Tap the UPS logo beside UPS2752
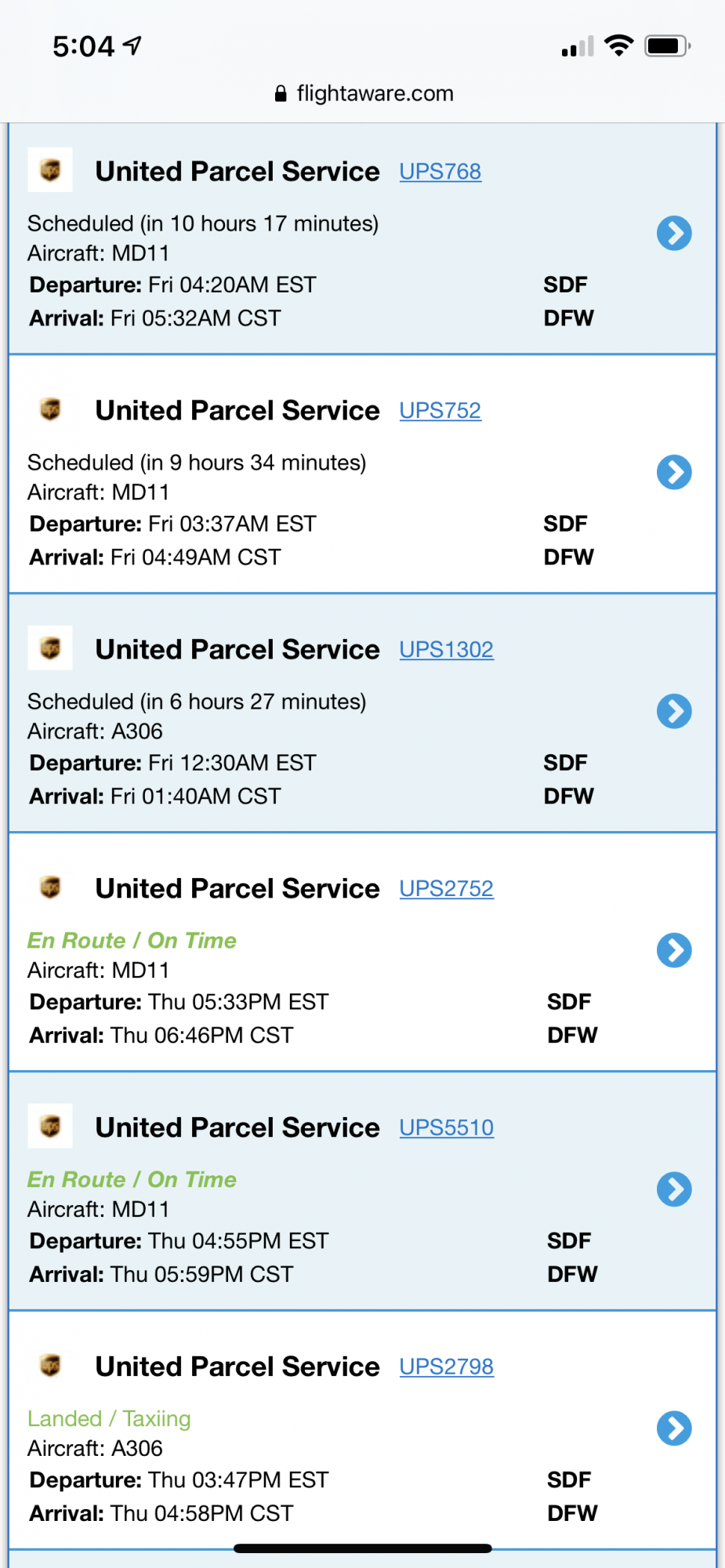This screenshot has width=725, height=1568. [50, 887]
